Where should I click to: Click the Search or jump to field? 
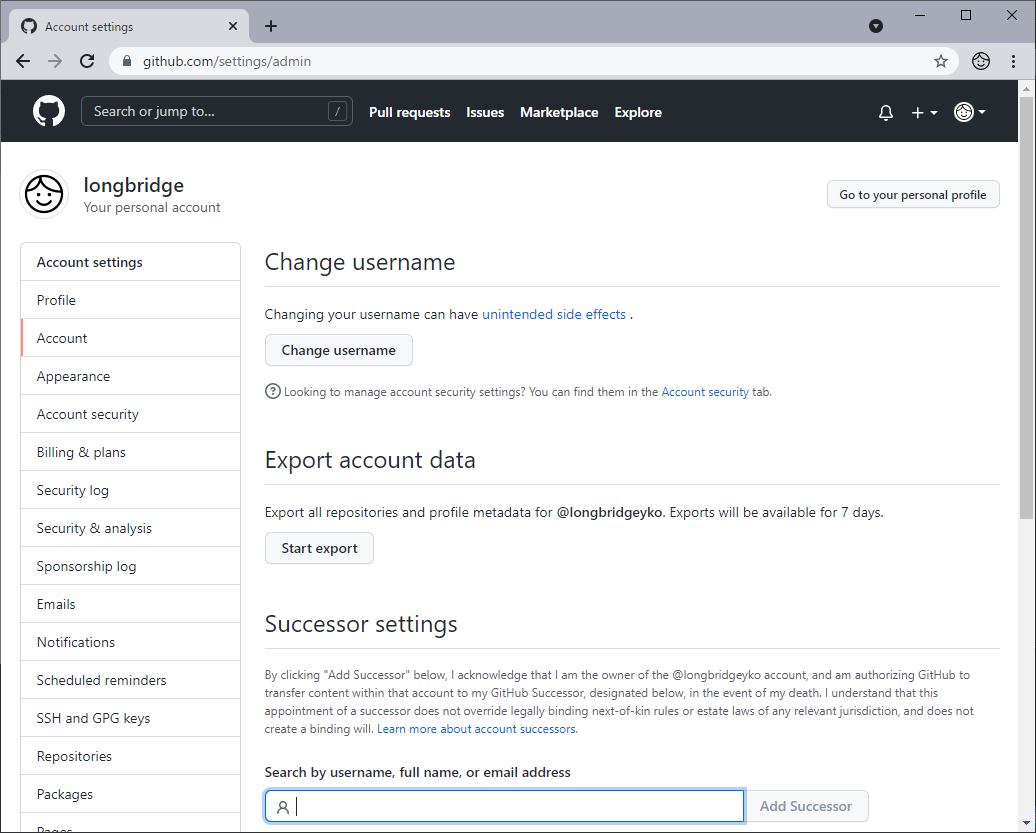pyautogui.click(x=217, y=112)
